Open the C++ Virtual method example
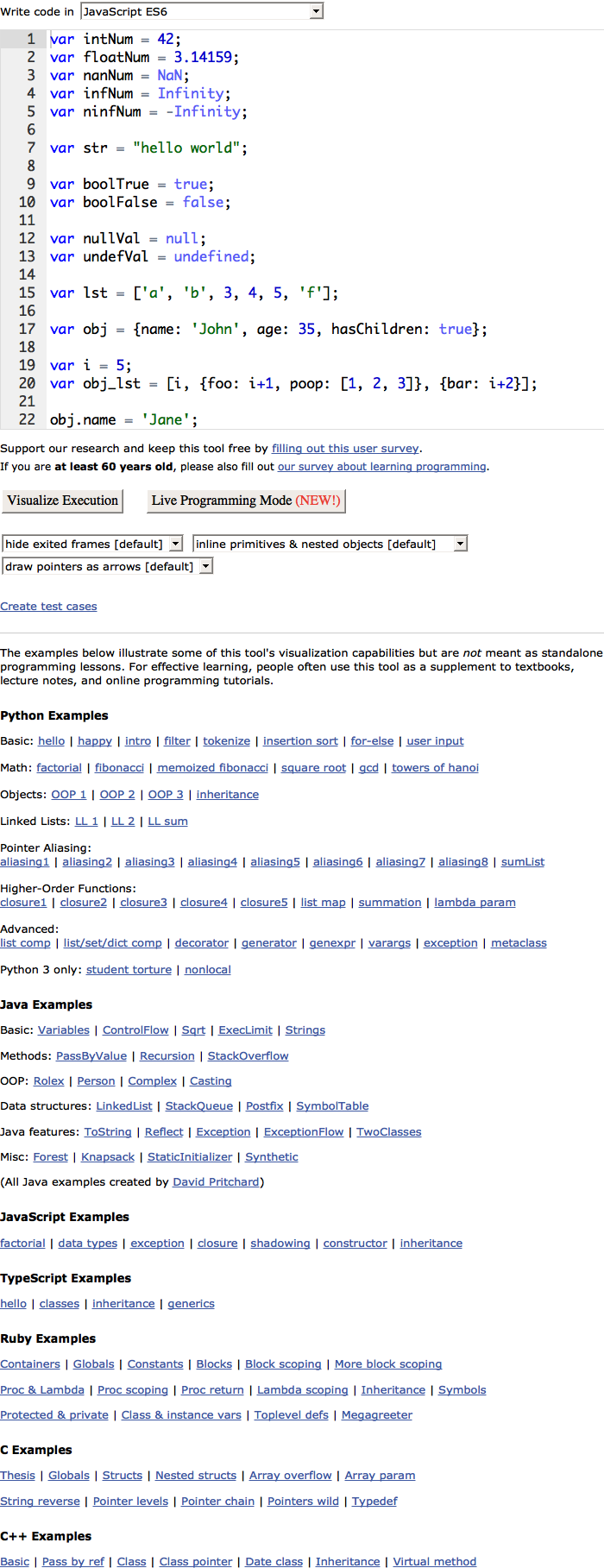Image resolution: width=604 pixels, height=1568 pixels. tap(435, 1562)
